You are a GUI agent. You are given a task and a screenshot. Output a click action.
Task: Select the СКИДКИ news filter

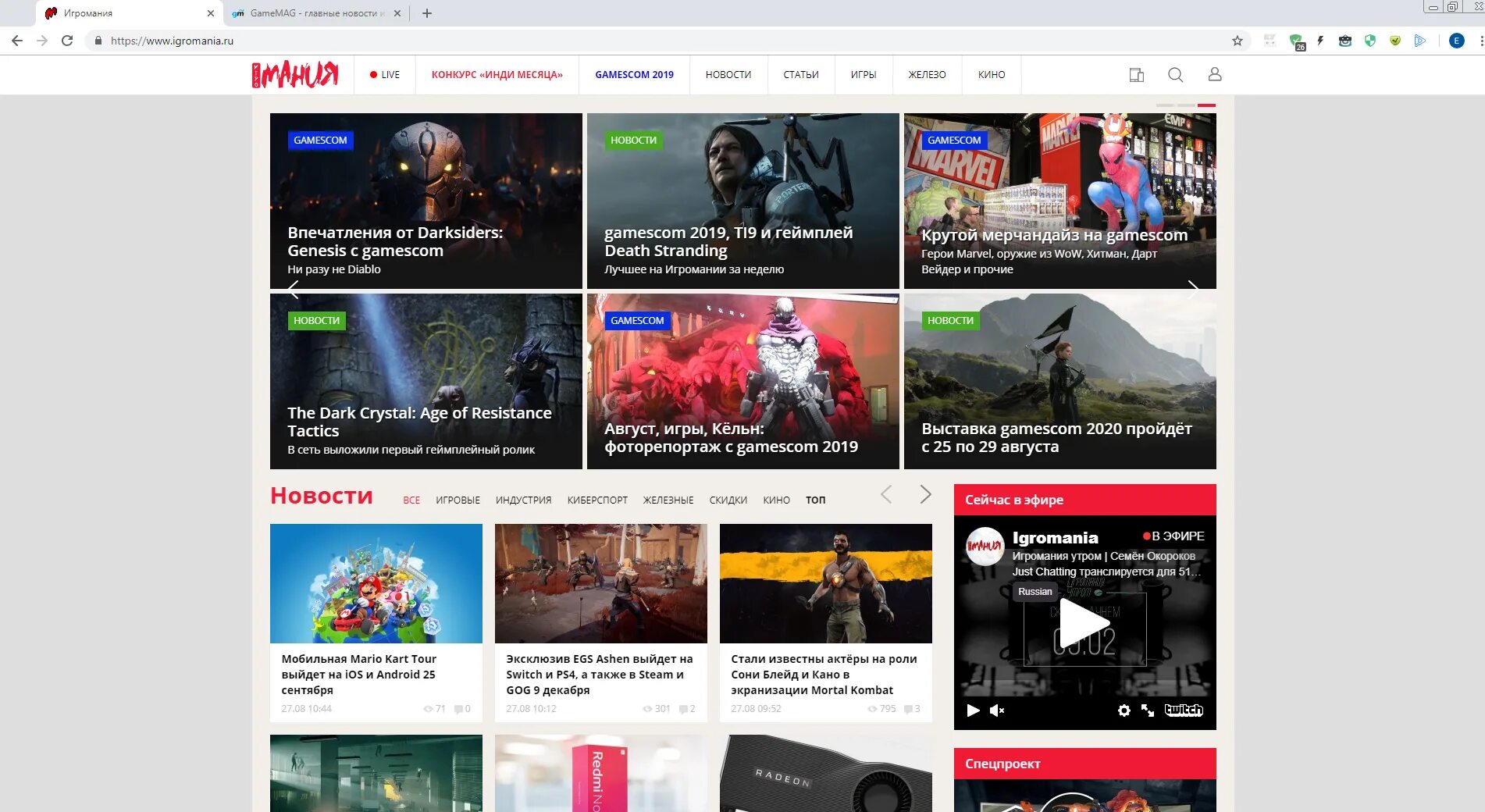[x=728, y=500]
